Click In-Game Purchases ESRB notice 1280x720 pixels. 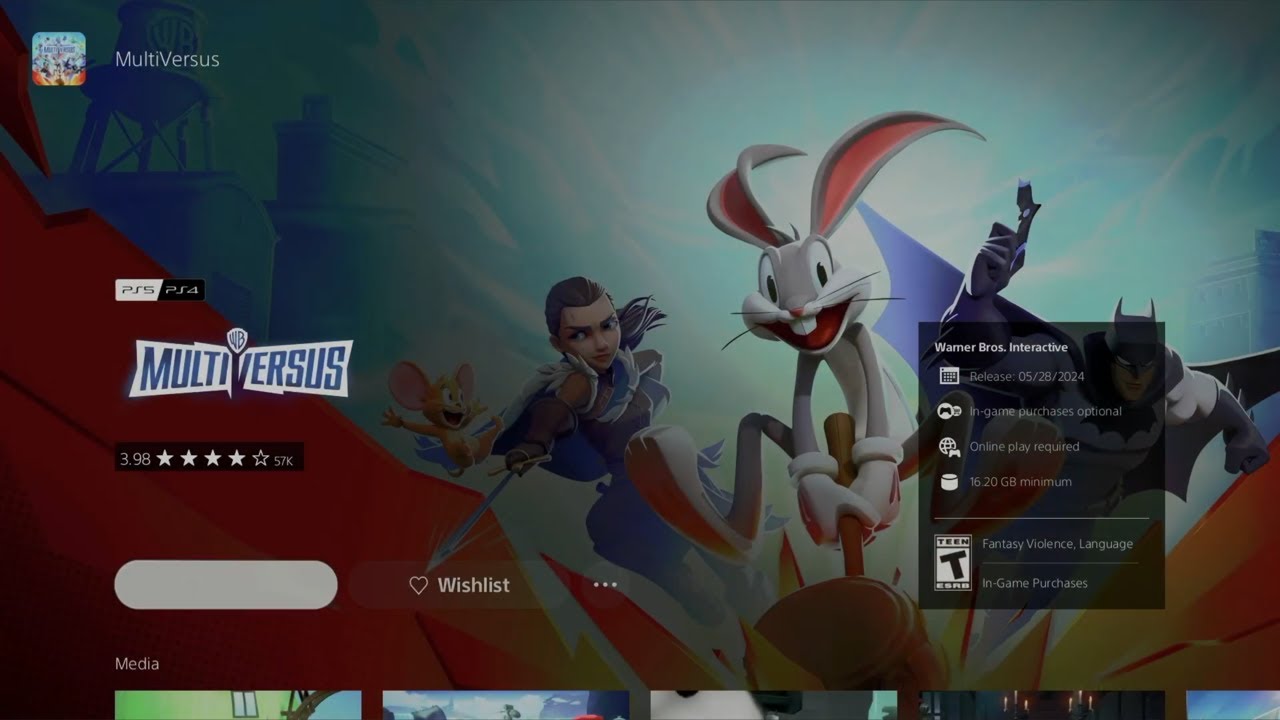(x=1034, y=583)
